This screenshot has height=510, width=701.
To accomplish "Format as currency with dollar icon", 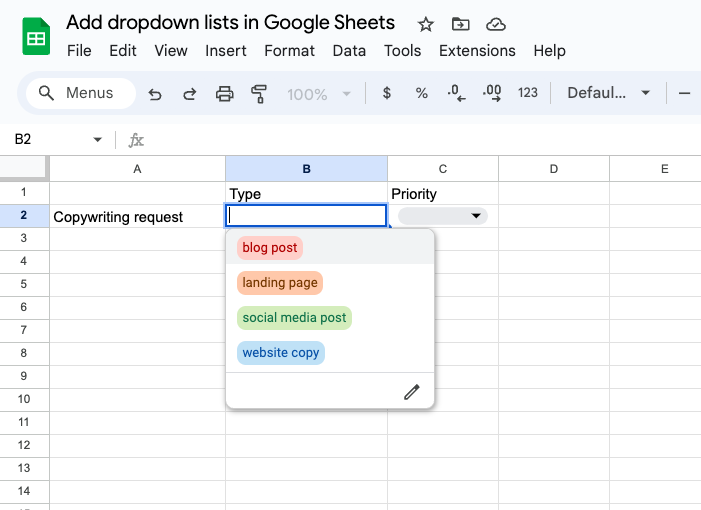I will tap(387, 93).
